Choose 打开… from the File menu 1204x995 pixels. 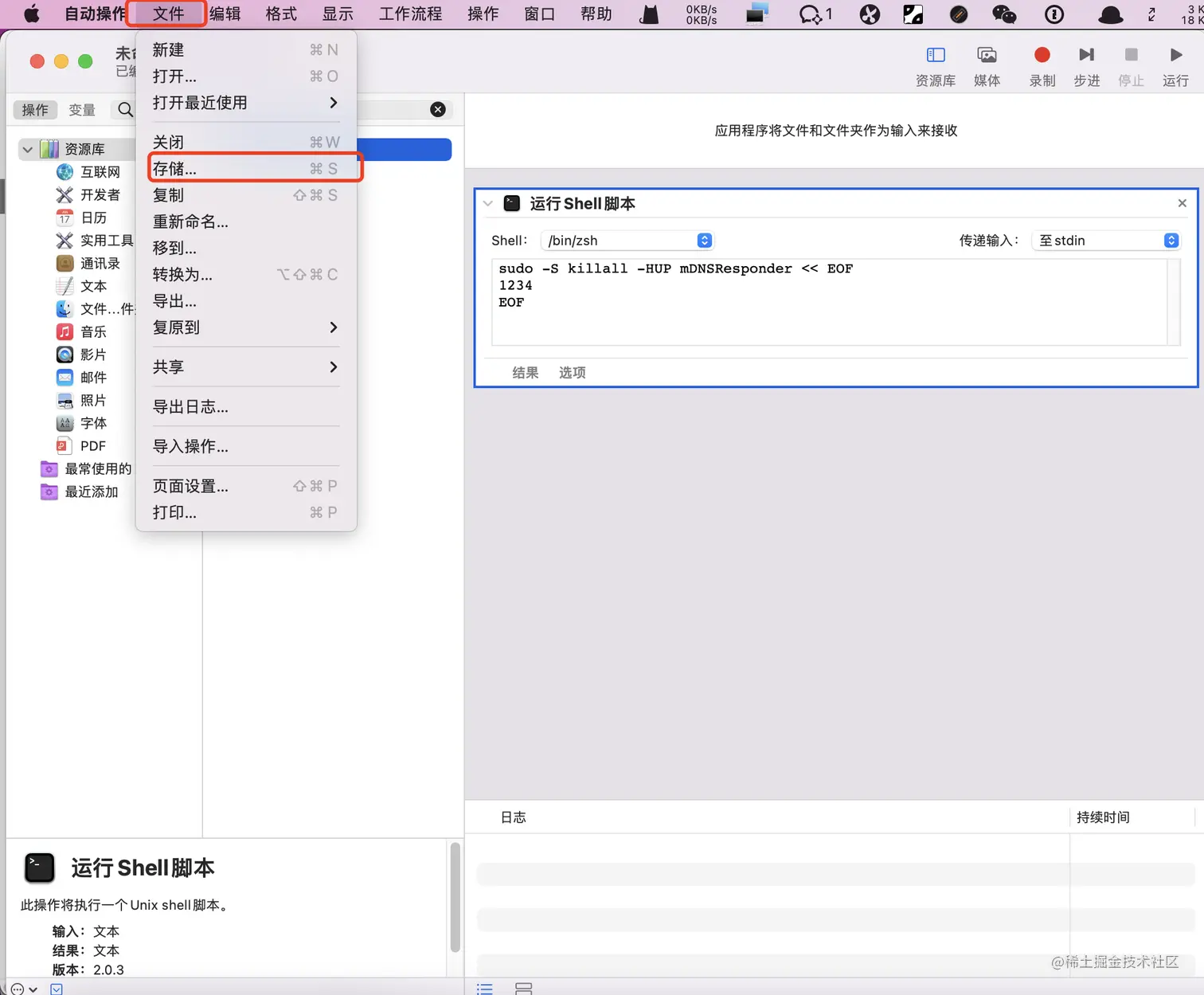246,76
